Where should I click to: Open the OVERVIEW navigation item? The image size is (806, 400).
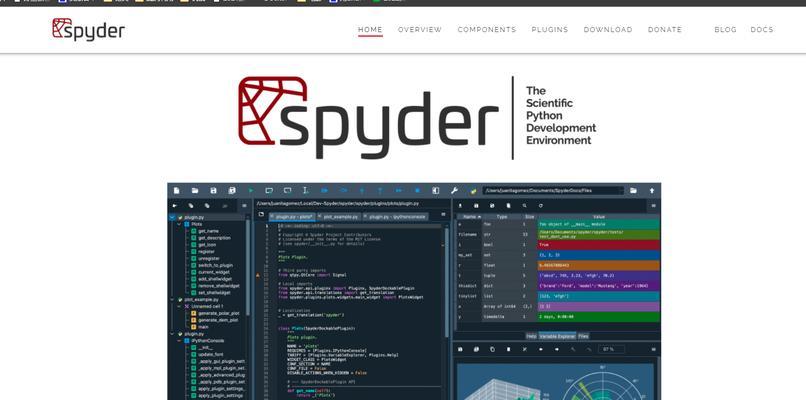(419, 29)
